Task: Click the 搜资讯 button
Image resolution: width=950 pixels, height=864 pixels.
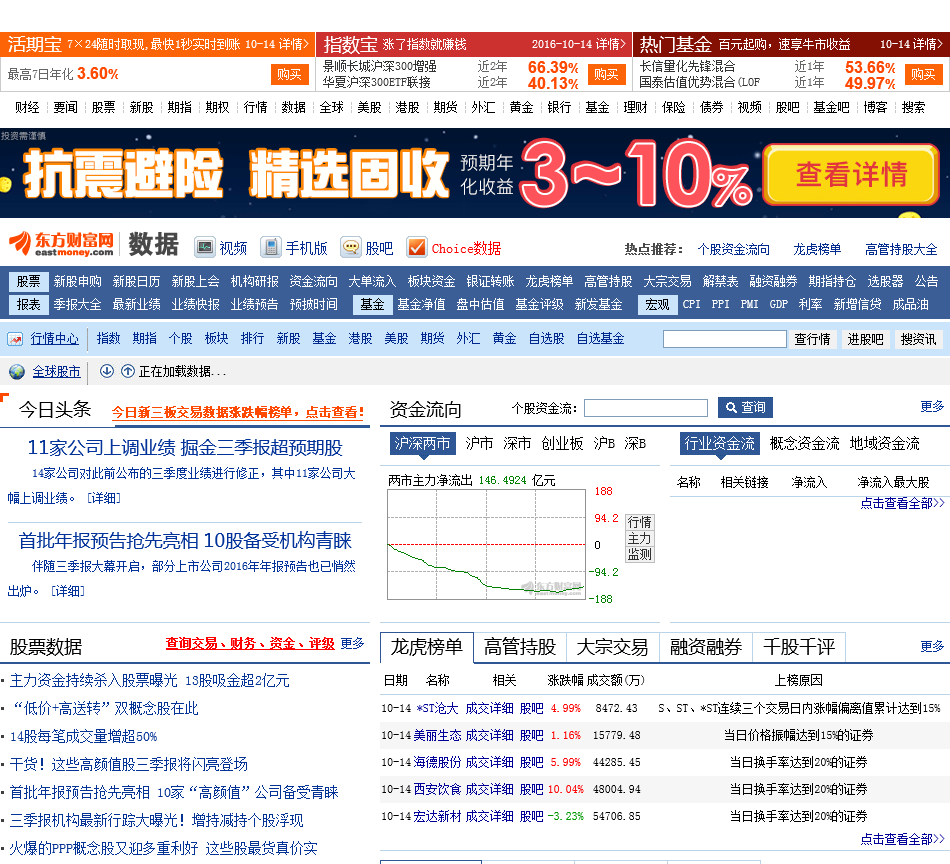Action: (x=918, y=339)
